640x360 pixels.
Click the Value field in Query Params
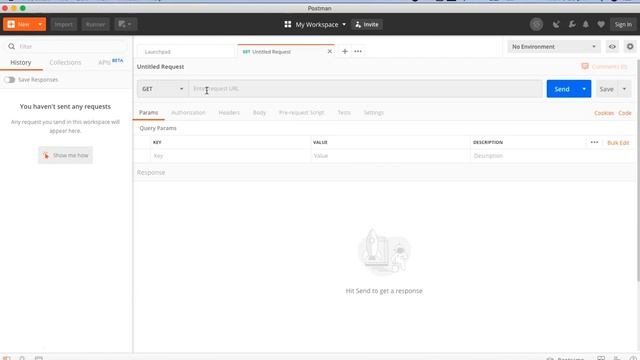(390, 156)
